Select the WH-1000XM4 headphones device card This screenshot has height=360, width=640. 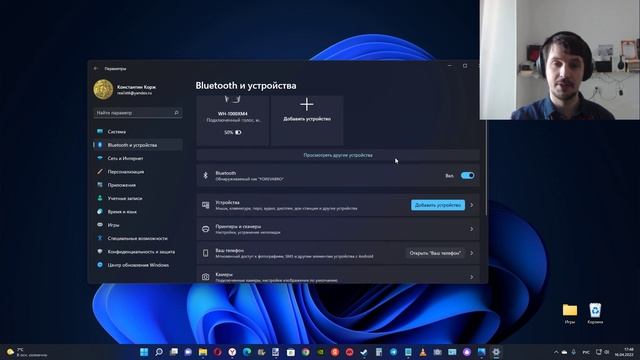point(233,120)
